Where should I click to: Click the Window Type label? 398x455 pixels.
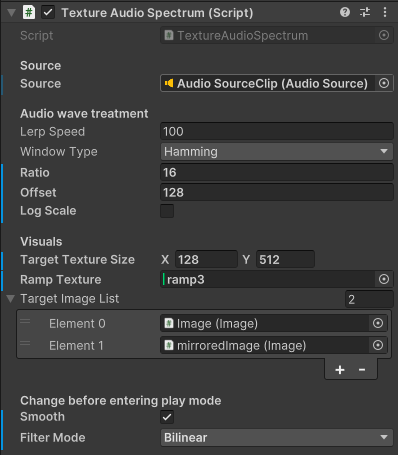point(59,152)
